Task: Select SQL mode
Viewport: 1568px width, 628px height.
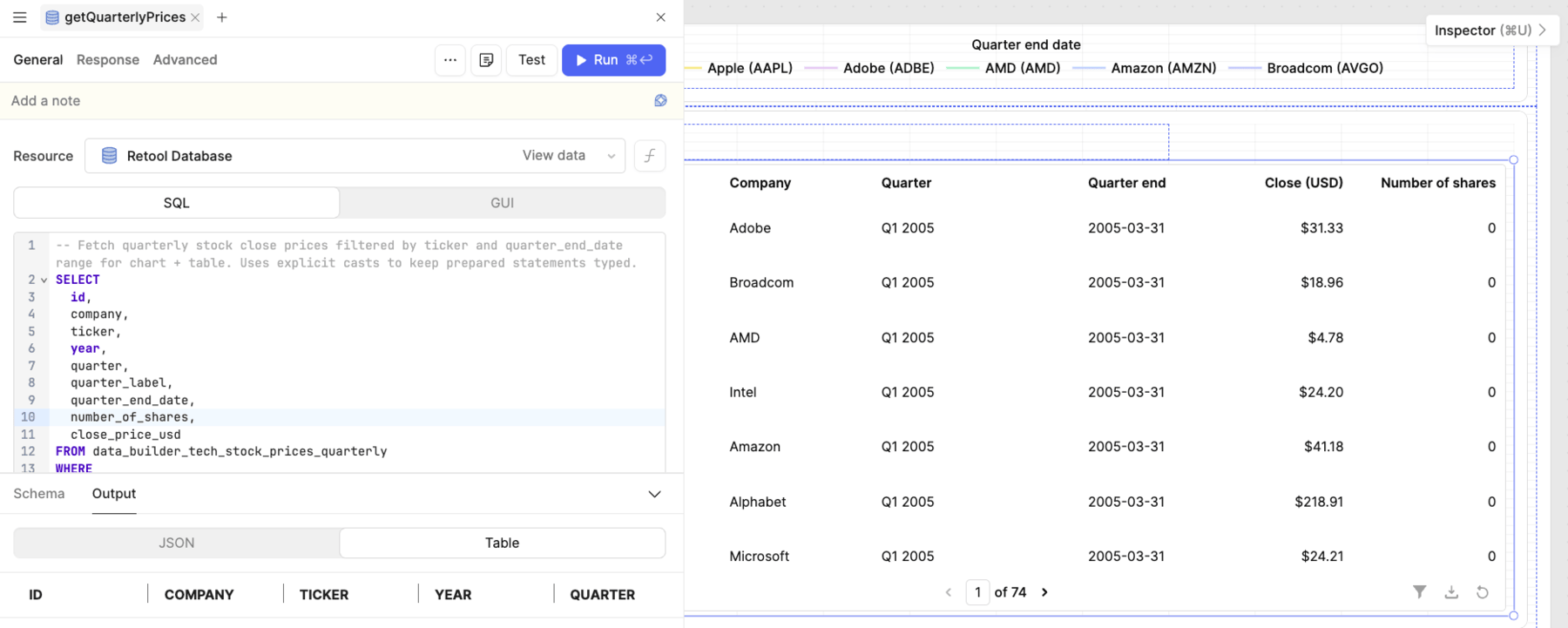Action: [x=176, y=203]
